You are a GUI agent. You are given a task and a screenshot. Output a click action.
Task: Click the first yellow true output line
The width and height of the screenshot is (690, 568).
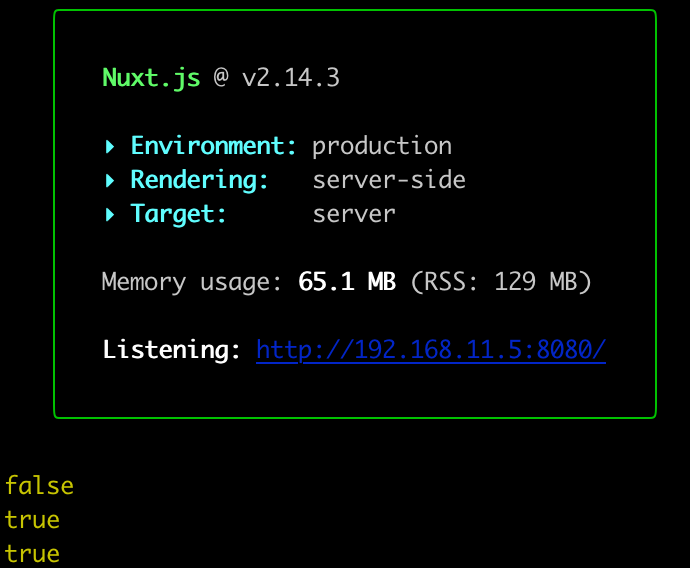(32, 520)
